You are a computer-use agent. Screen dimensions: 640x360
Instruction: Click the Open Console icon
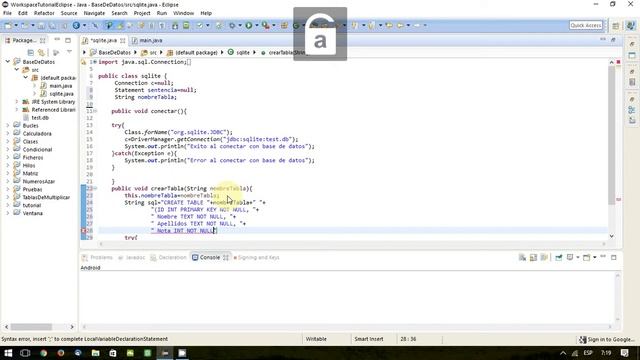click(587, 257)
